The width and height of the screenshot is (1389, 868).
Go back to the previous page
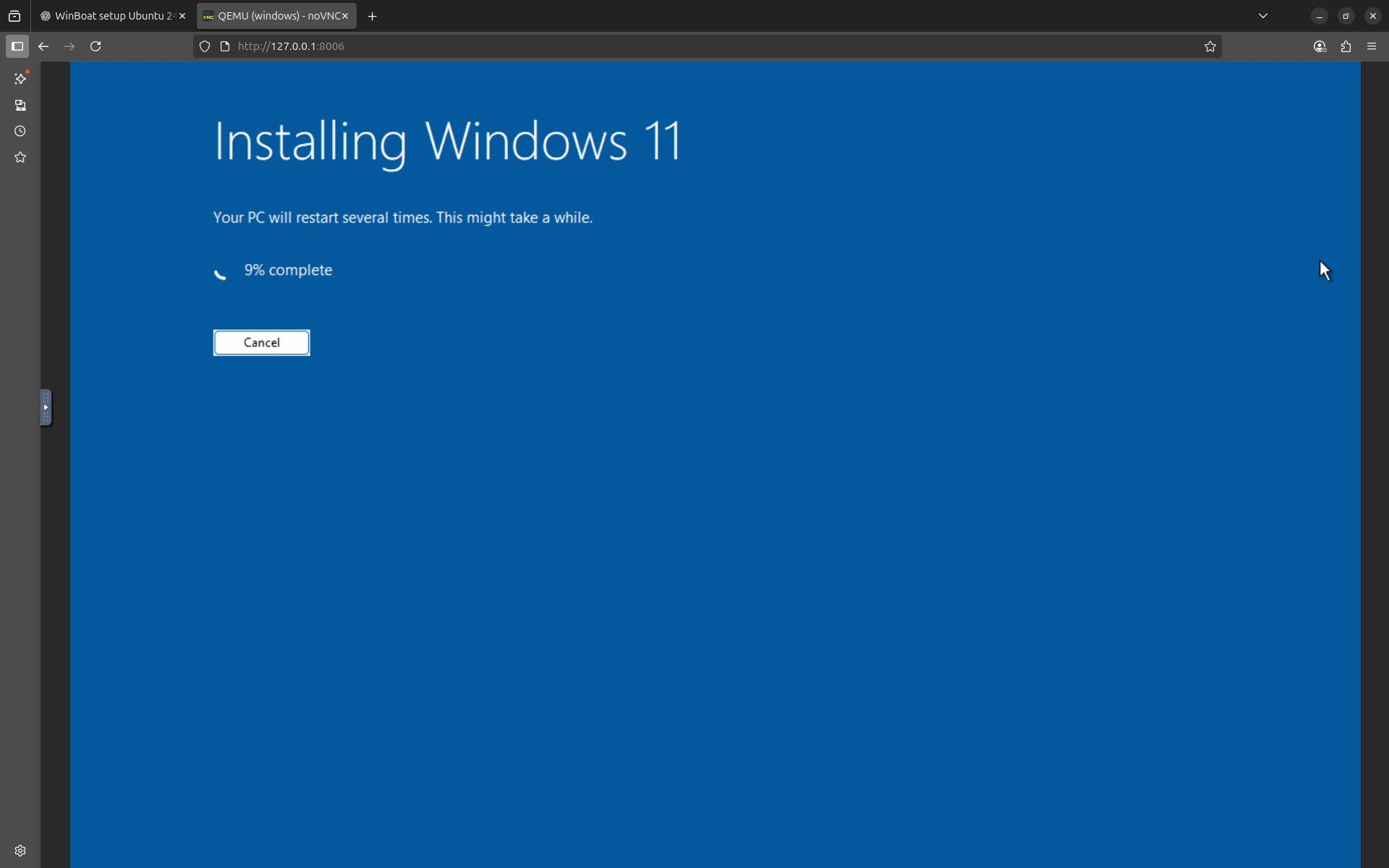43,46
